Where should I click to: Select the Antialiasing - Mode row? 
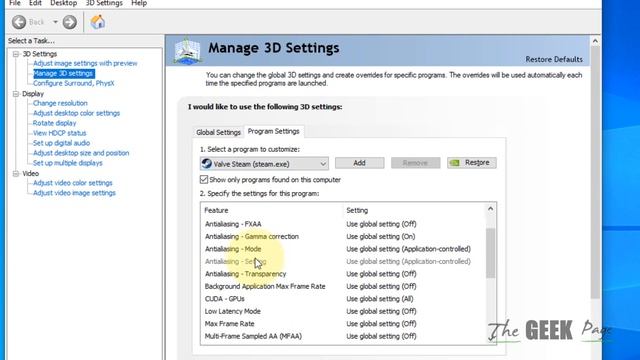(x=343, y=249)
